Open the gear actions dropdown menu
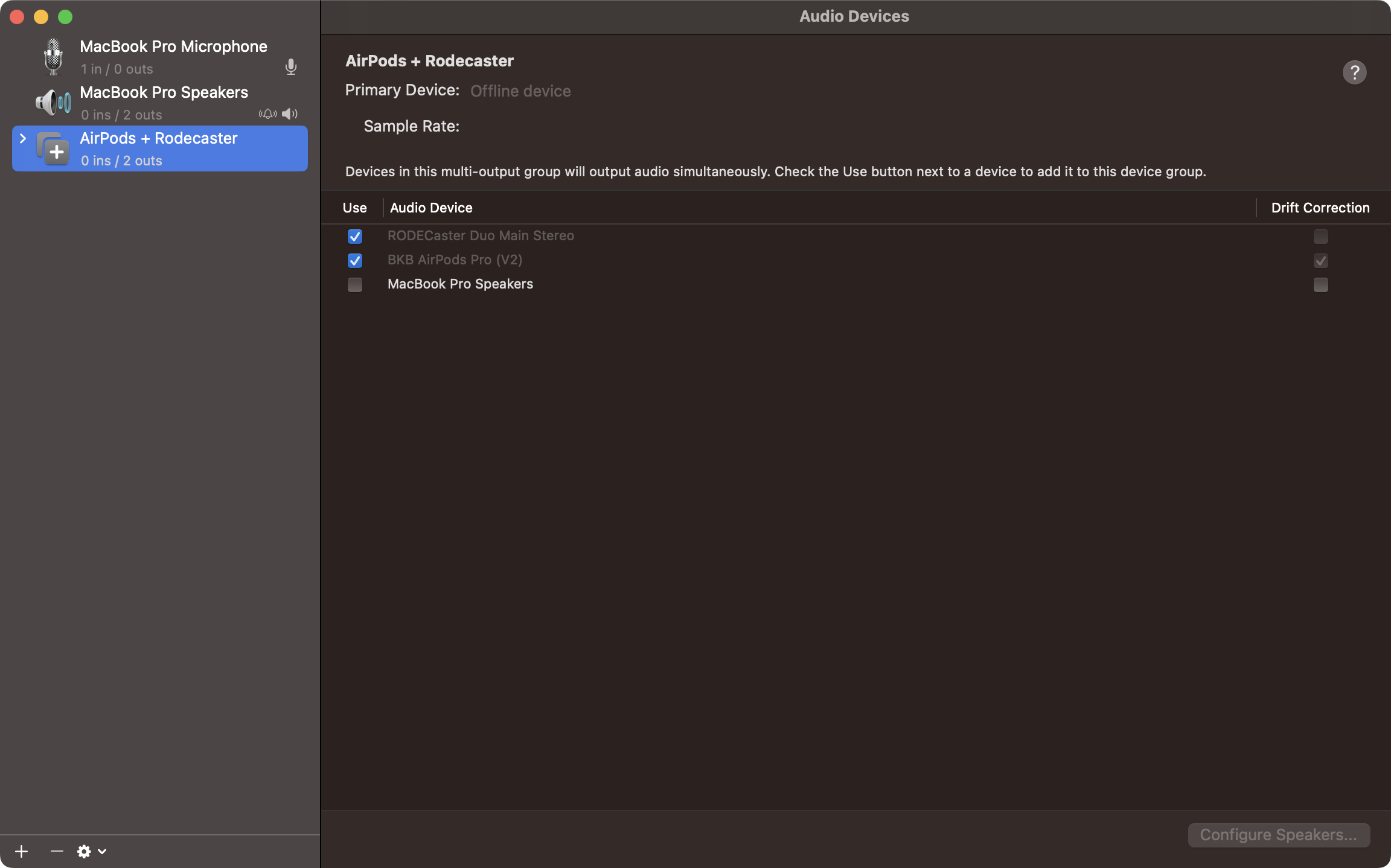 point(91,851)
